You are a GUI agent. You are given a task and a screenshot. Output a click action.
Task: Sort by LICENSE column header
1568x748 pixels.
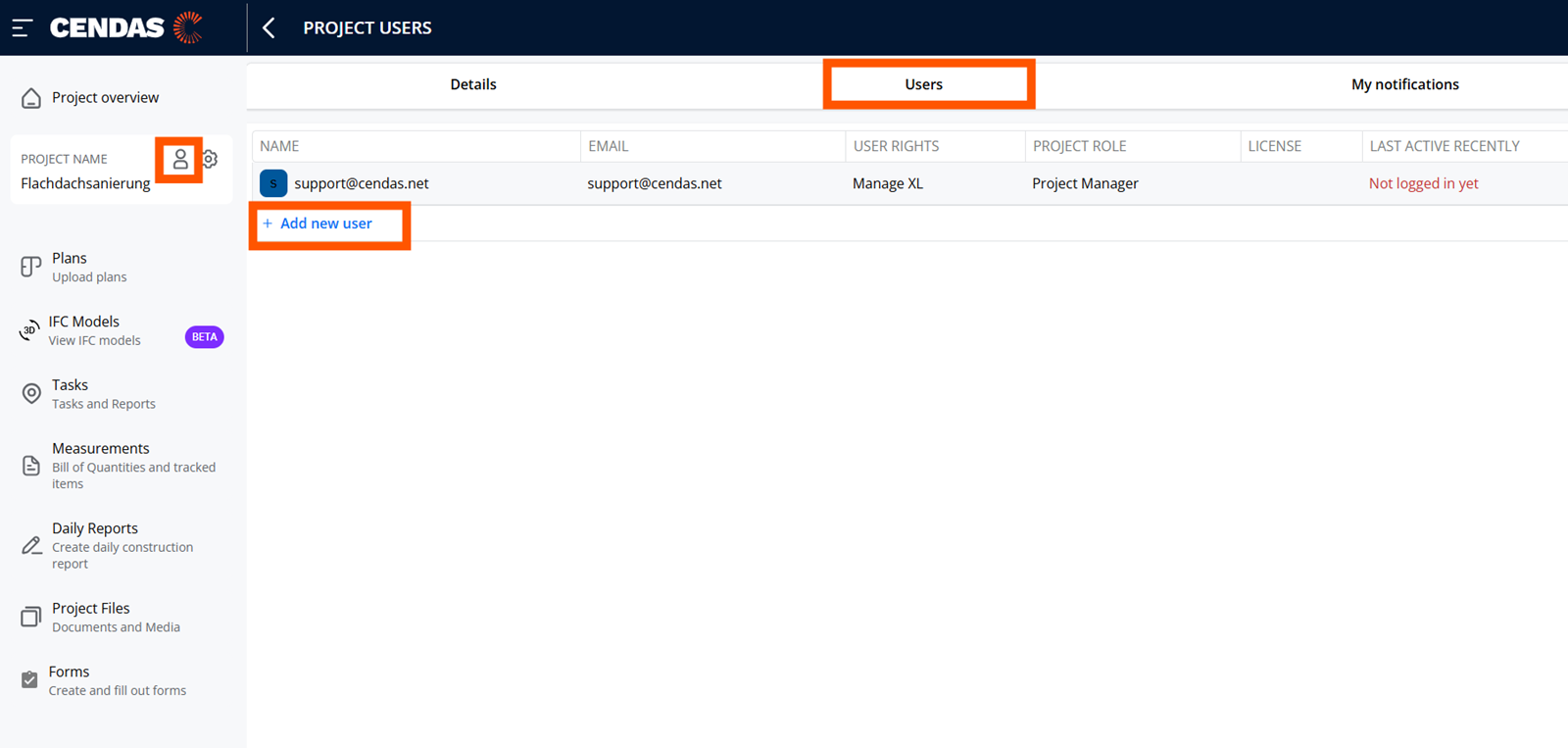click(x=1275, y=146)
